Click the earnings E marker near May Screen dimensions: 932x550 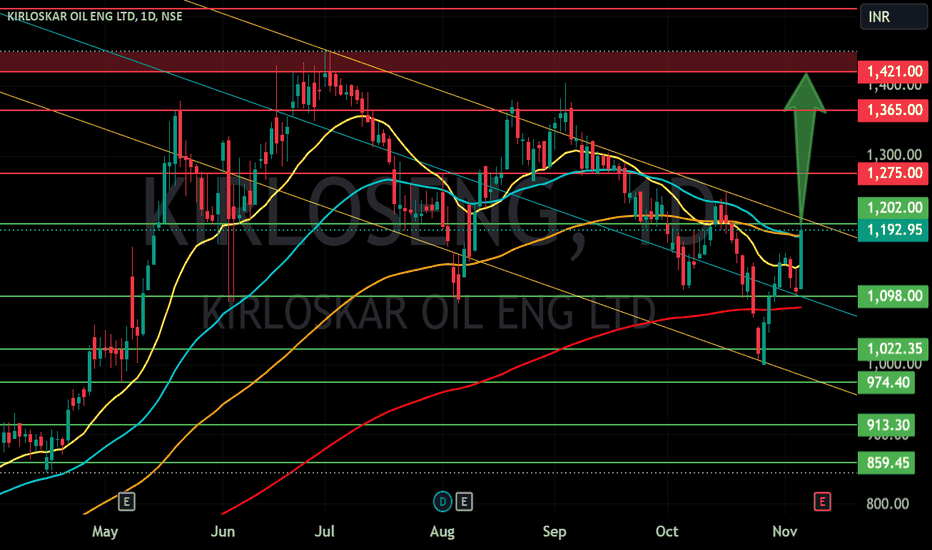point(127,502)
